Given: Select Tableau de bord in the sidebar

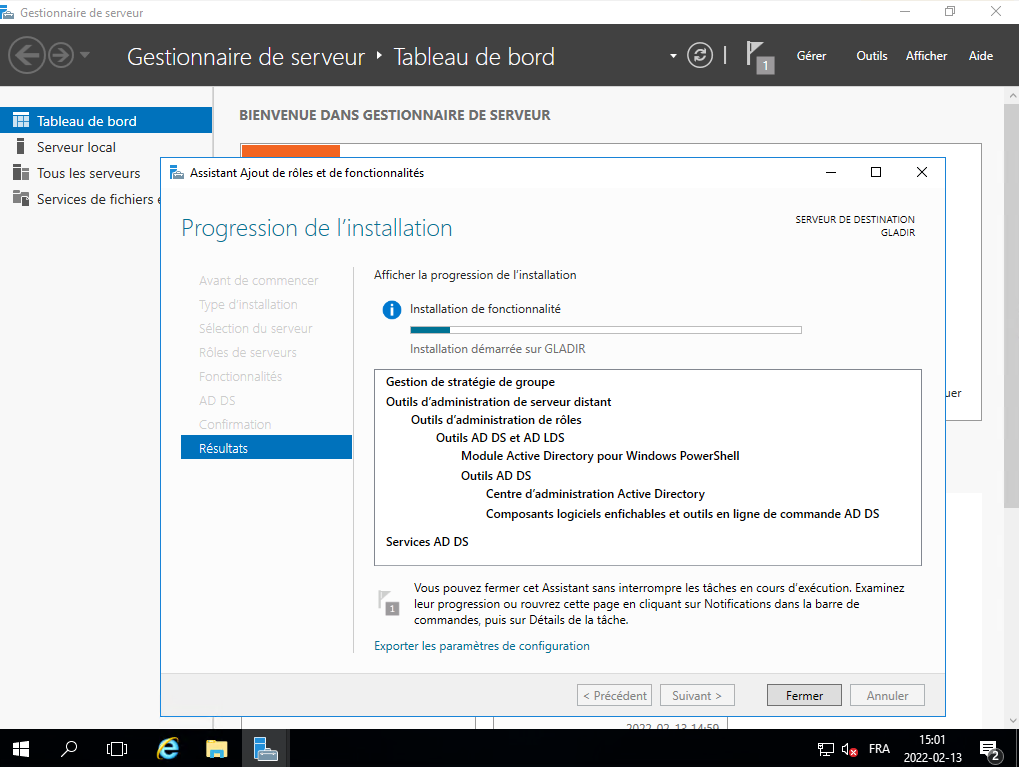Looking at the screenshot, I should pos(106,120).
